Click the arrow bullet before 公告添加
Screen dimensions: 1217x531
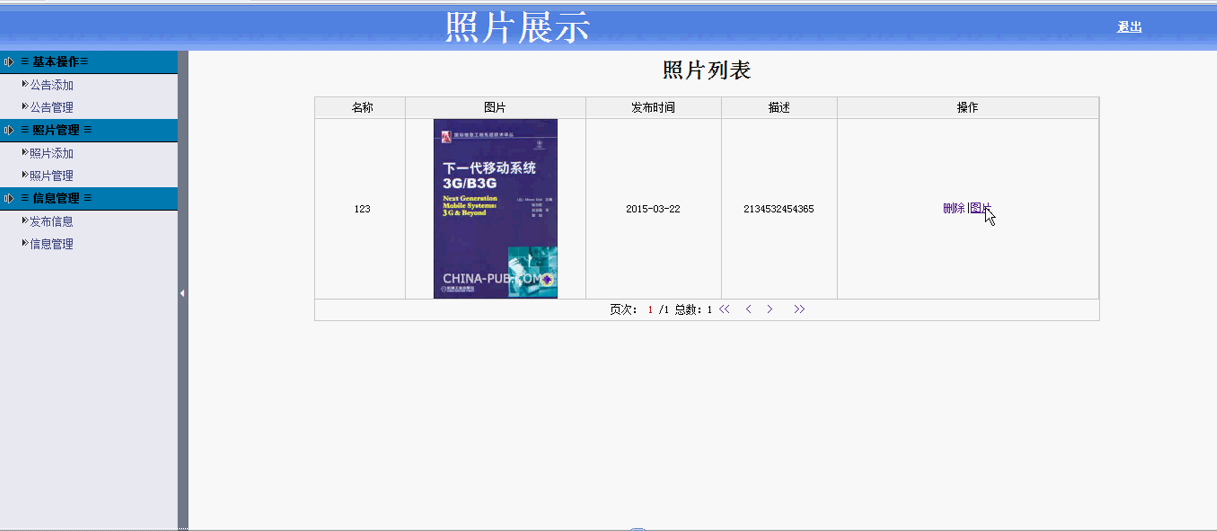click(x=25, y=84)
